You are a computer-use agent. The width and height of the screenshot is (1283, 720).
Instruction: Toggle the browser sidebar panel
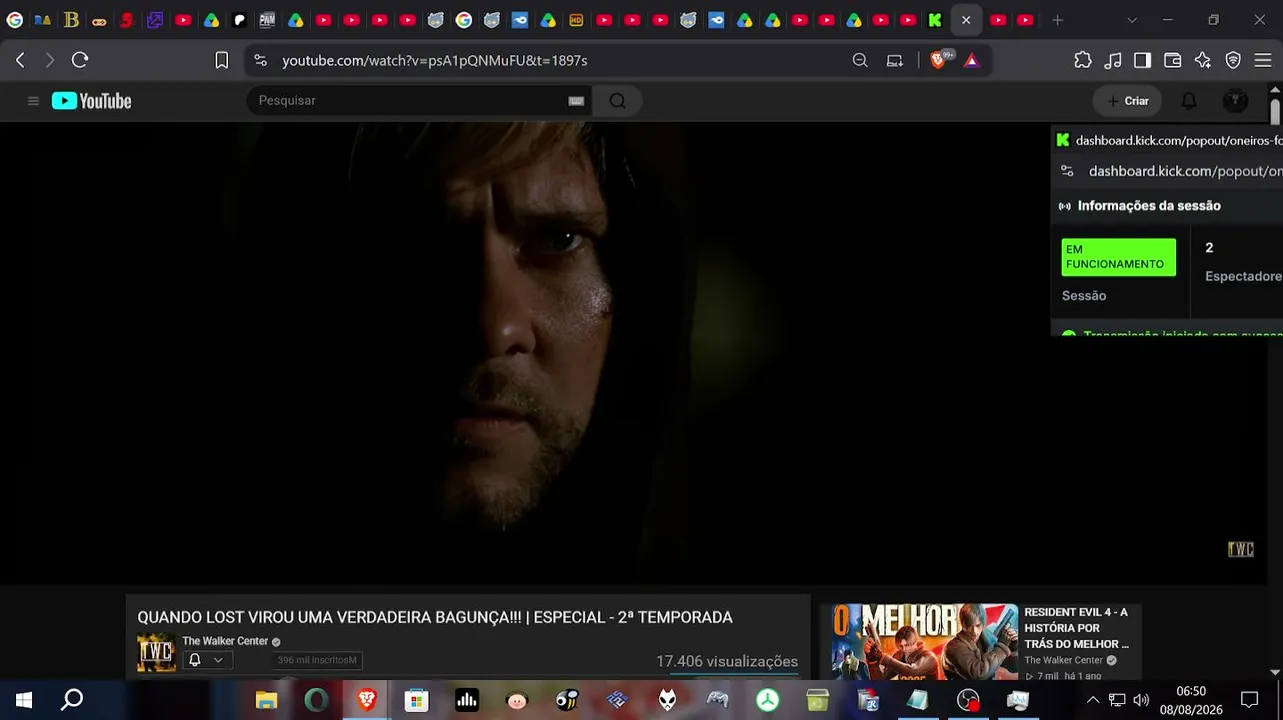(1142, 60)
